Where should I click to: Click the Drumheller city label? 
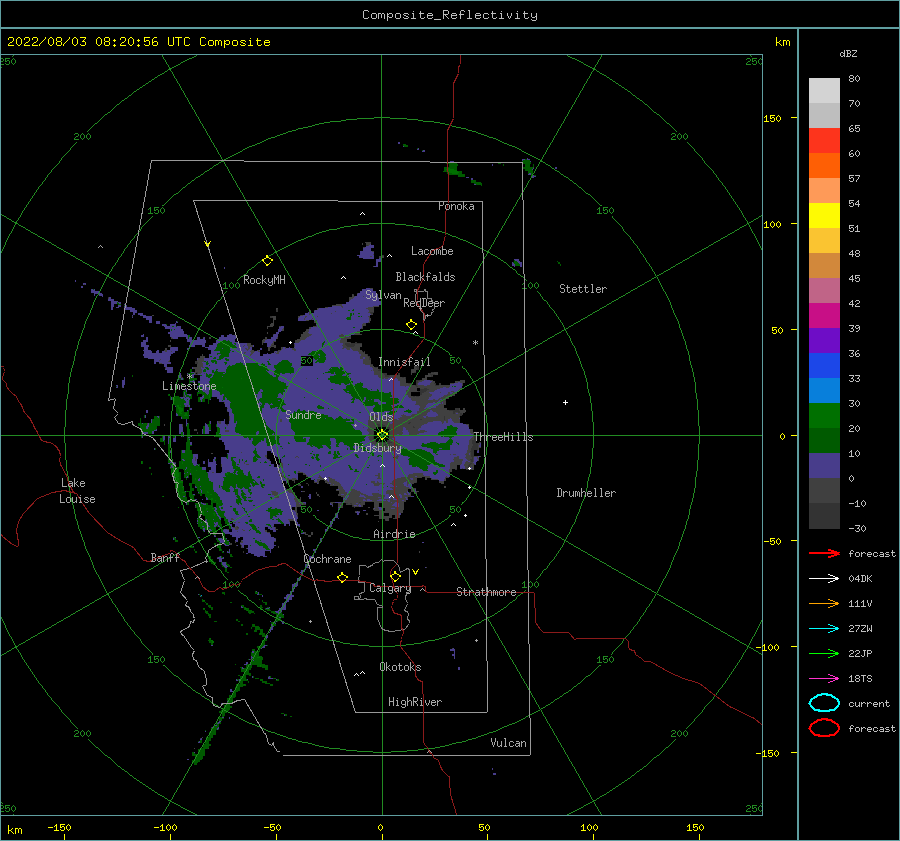click(x=586, y=493)
